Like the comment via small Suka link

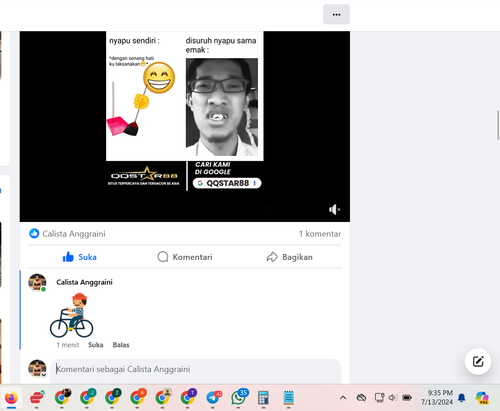click(x=96, y=345)
